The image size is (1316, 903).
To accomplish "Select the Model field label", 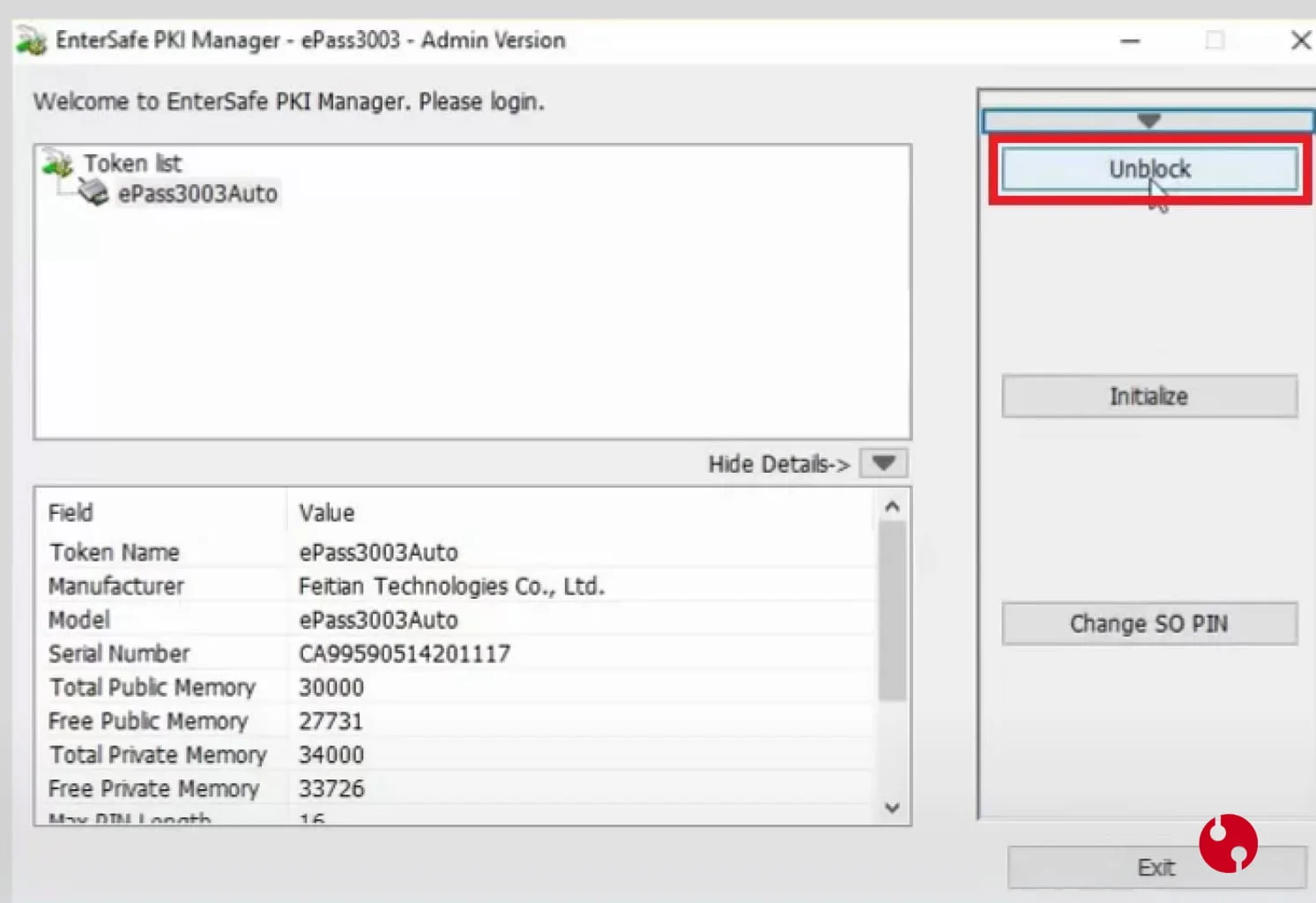I will pyautogui.click(x=79, y=620).
